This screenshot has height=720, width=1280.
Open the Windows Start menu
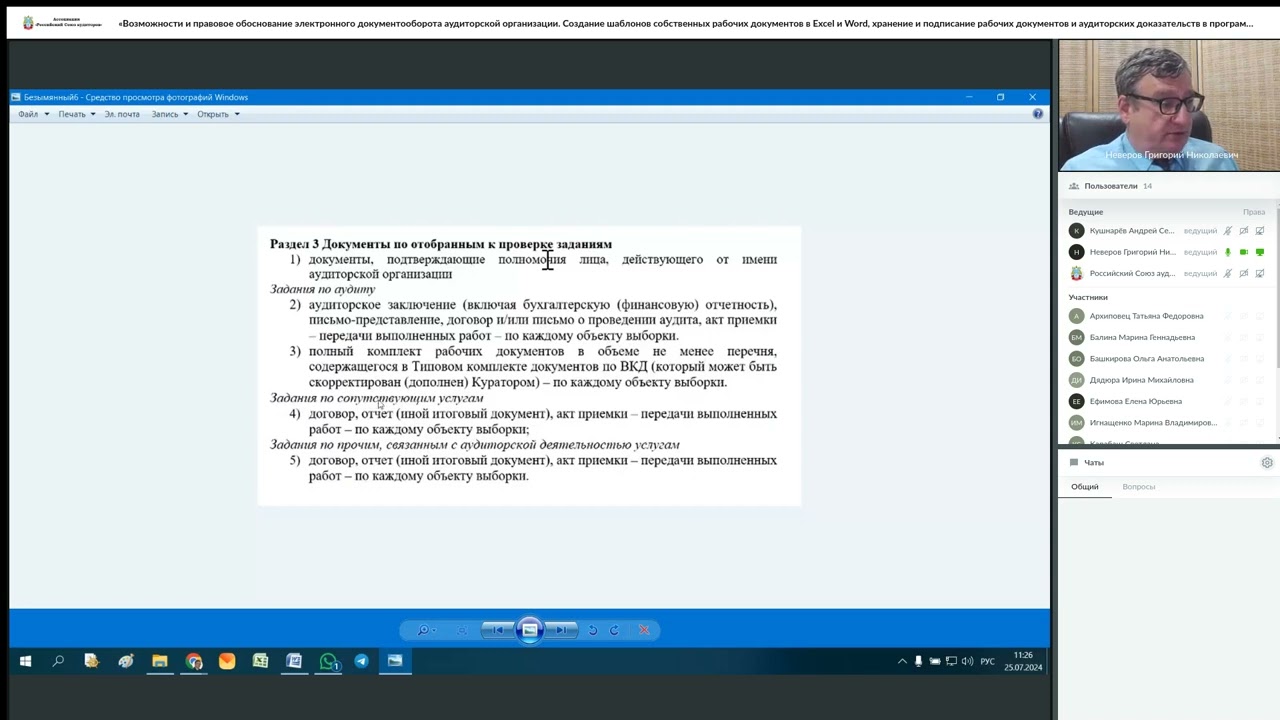click(x=25, y=661)
